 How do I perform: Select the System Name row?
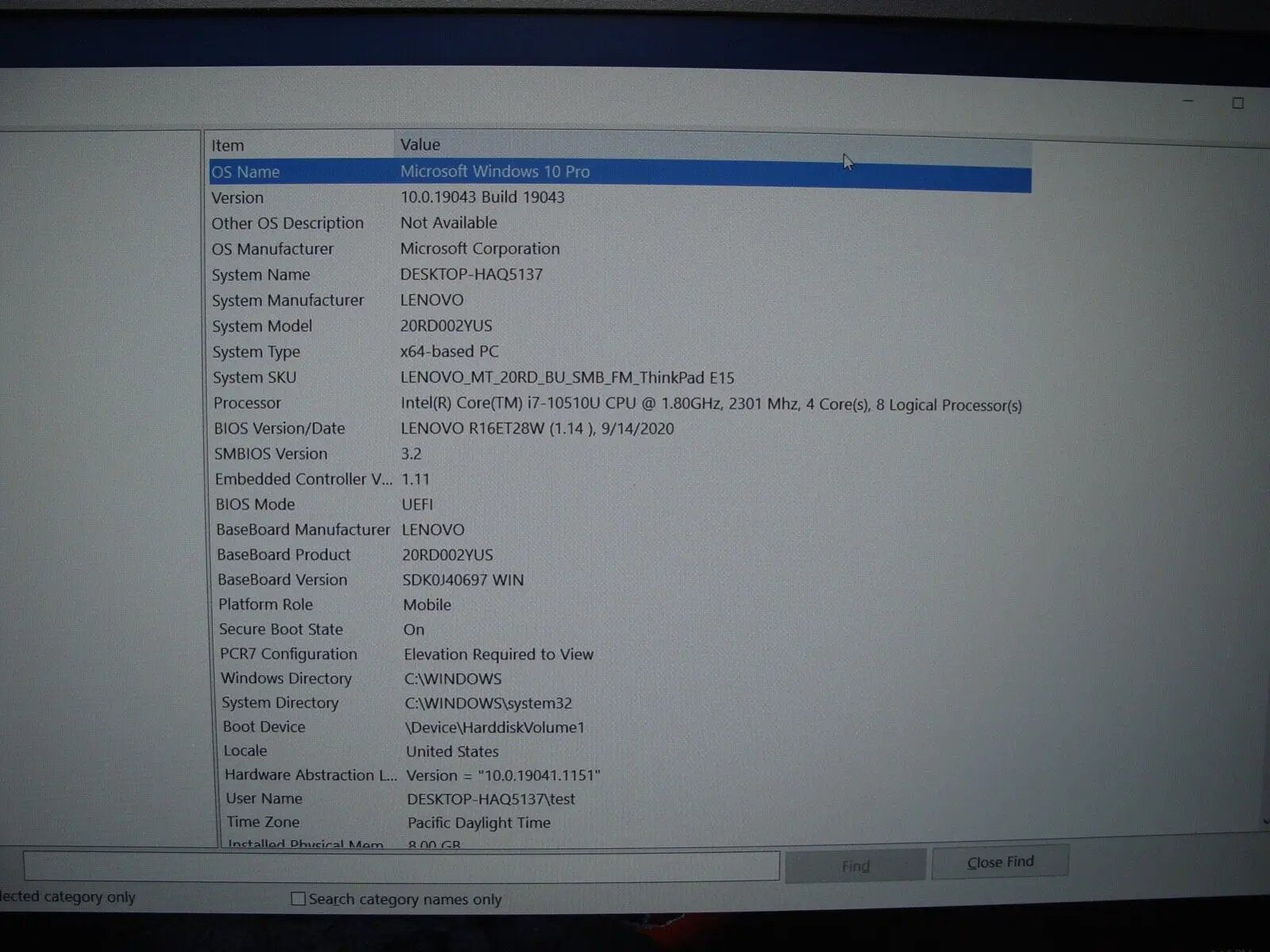point(620,274)
